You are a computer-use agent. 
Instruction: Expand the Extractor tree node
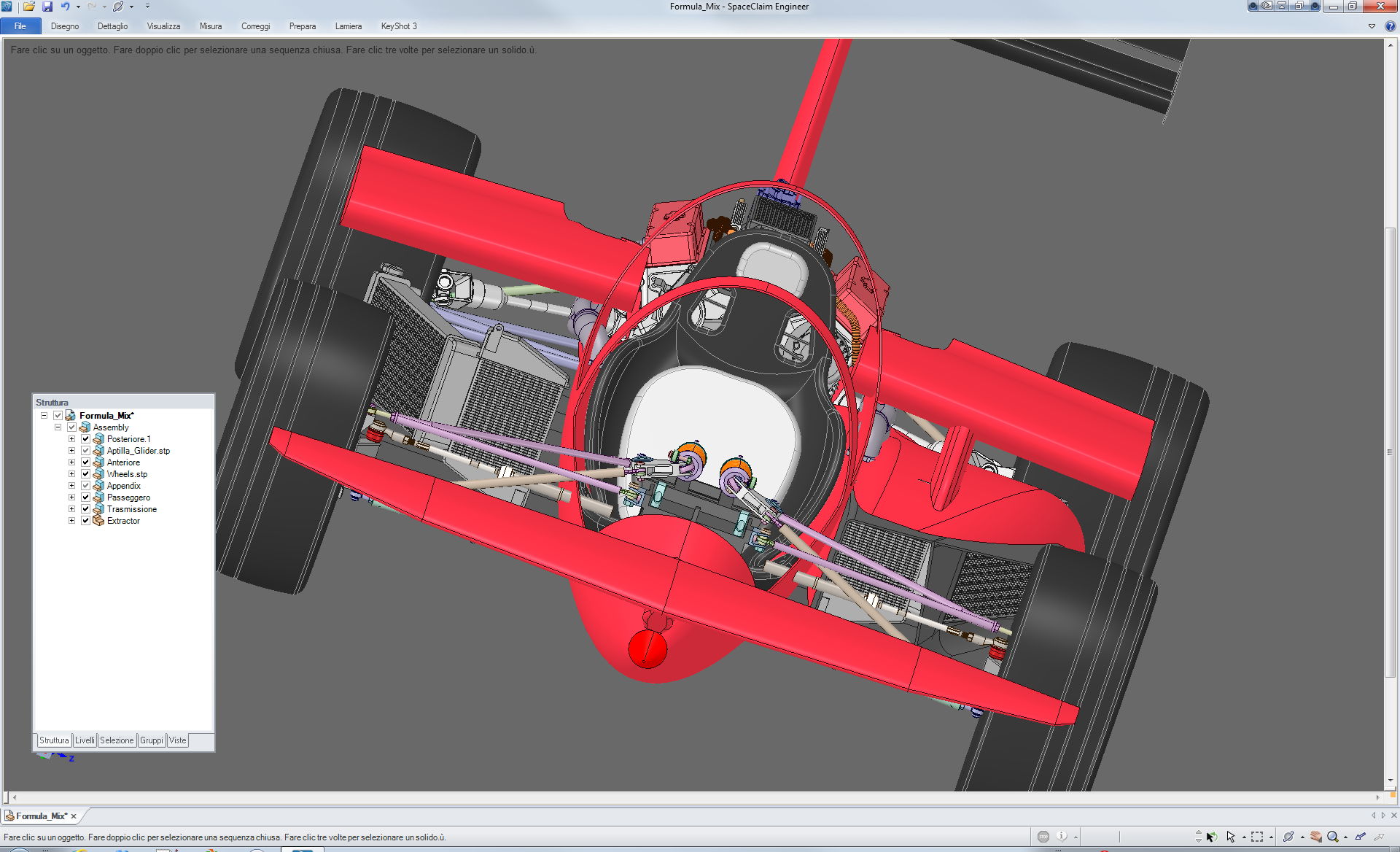(x=71, y=521)
